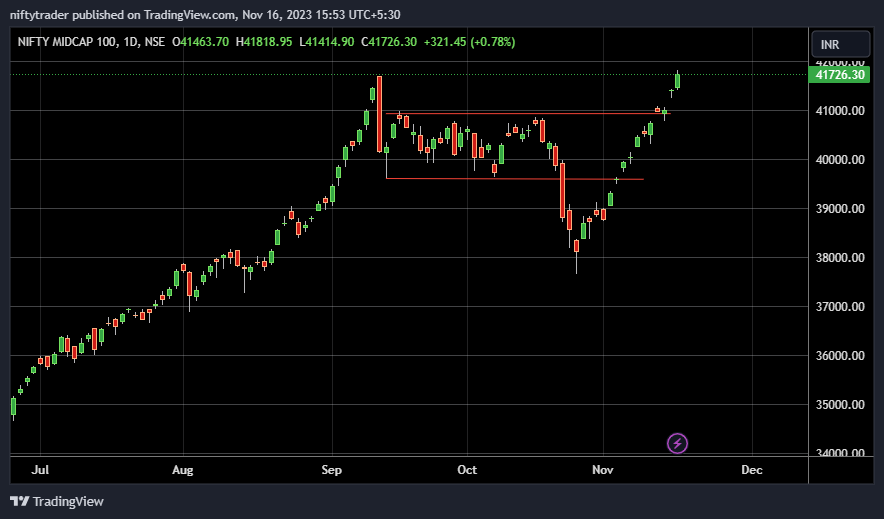Viewport: 884px width, 519px height.
Task: Click the 35000.00 price axis label
Action: click(839, 405)
